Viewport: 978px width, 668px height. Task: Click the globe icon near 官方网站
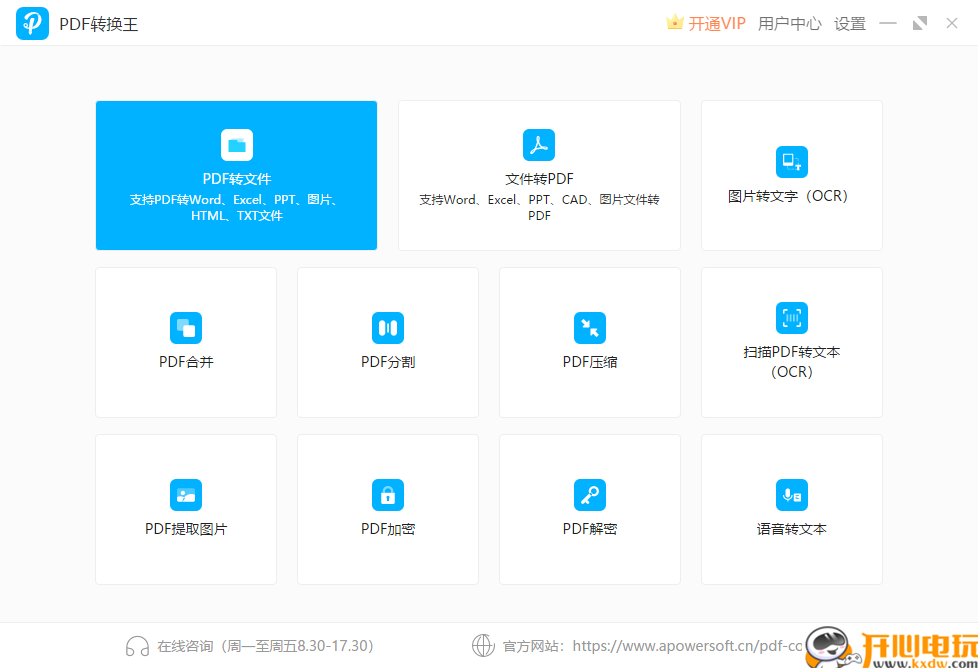484,646
